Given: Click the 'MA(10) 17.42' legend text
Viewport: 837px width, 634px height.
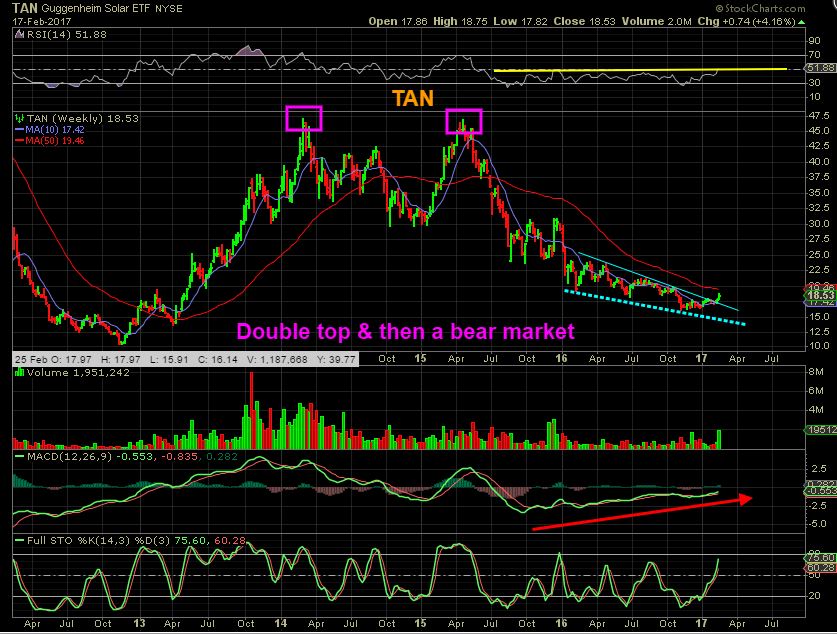Looking at the screenshot, I should (55, 130).
